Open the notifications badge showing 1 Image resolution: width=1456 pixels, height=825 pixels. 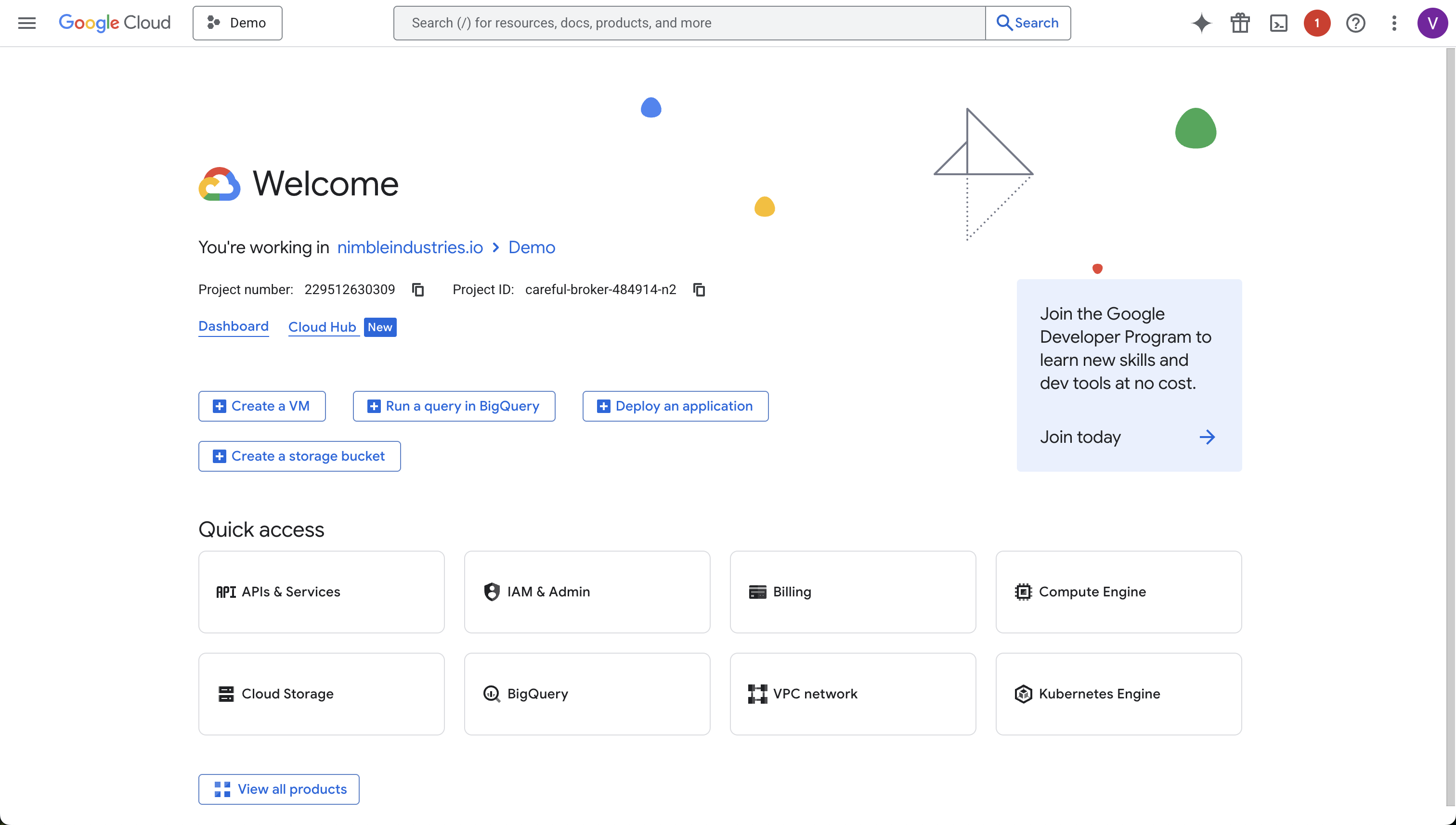click(1316, 23)
